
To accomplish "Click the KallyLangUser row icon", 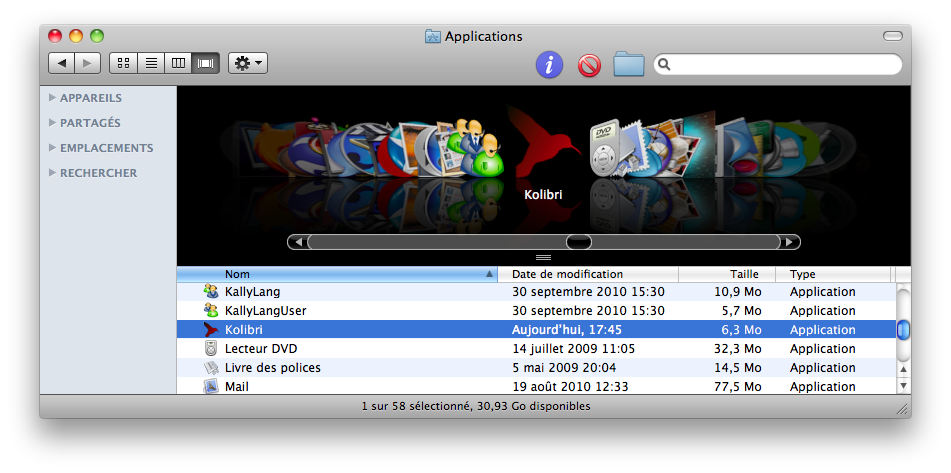I will [x=211, y=310].
